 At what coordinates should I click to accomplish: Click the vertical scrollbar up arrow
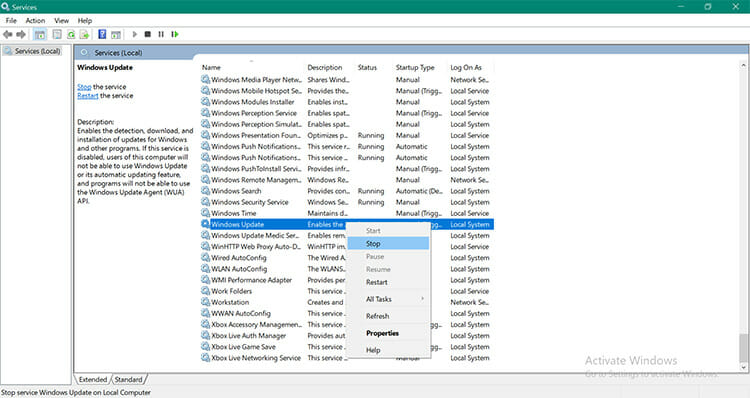click(743, 65)
